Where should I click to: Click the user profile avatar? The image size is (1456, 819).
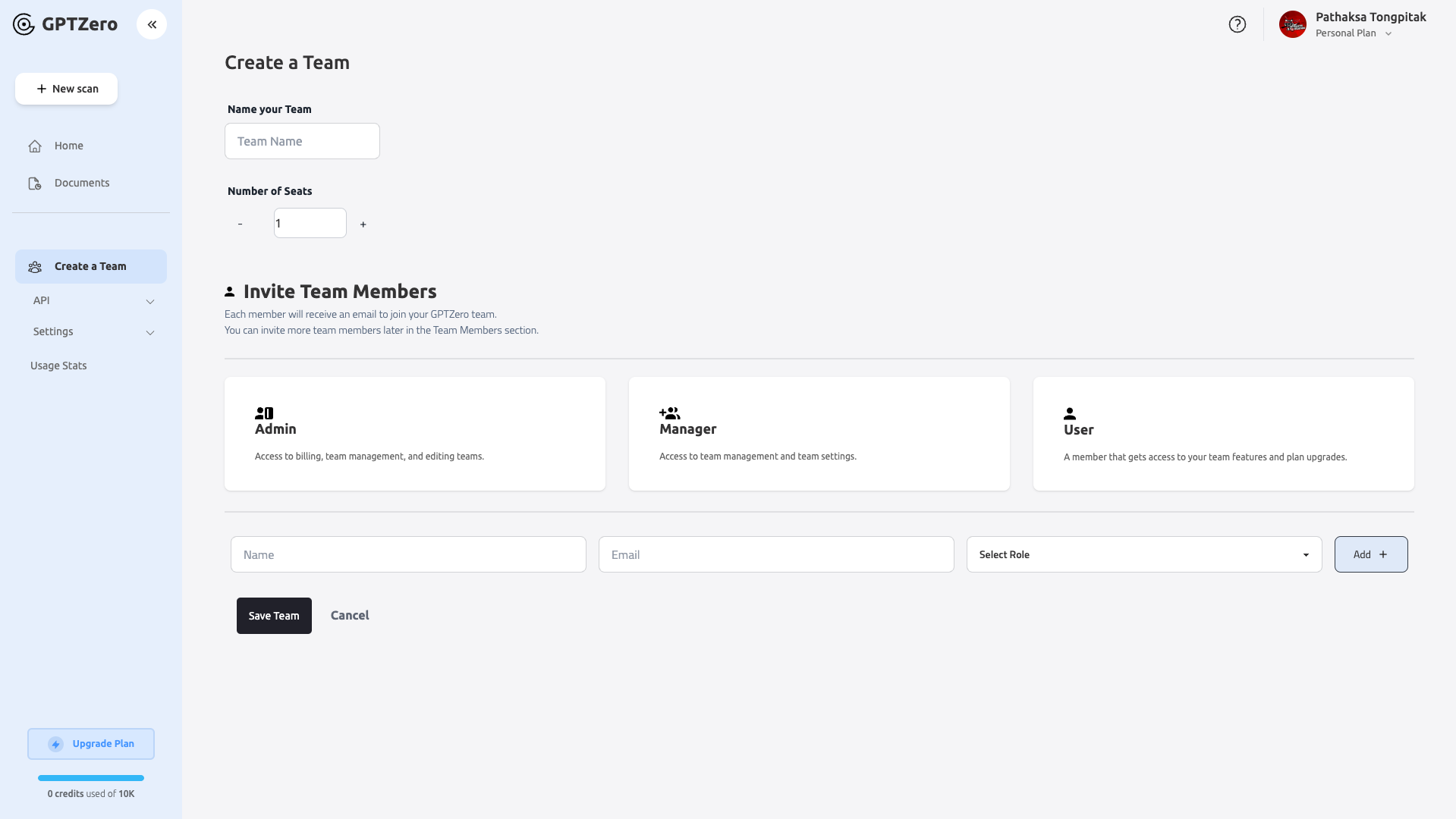click(x=1292, y=24)
